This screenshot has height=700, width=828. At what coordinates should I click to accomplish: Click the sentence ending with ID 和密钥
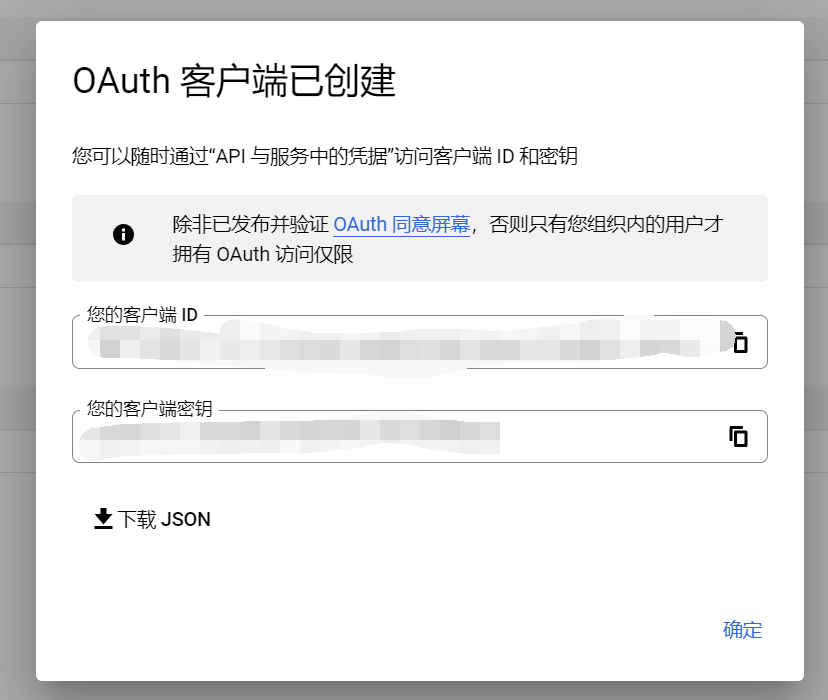(x=325, y=156)
